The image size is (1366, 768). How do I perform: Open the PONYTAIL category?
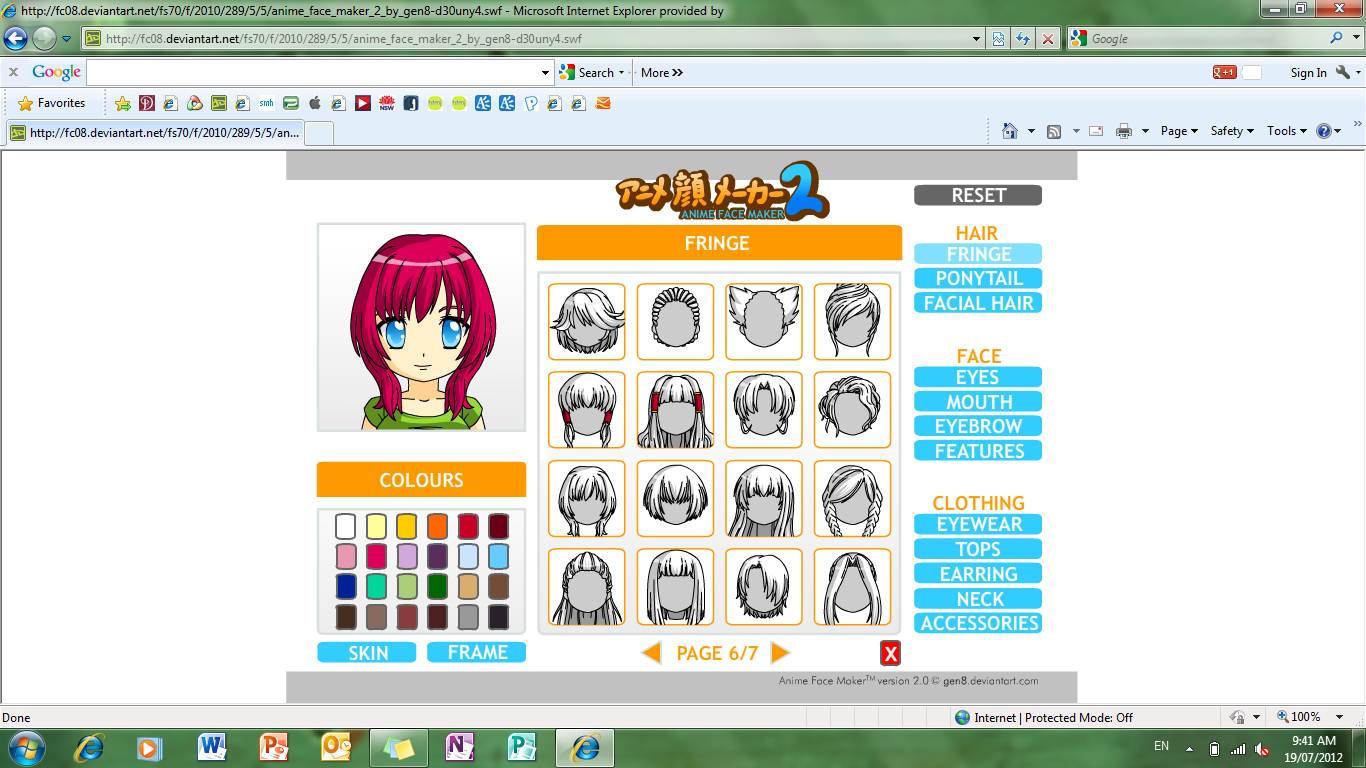[x=978, y=279]
